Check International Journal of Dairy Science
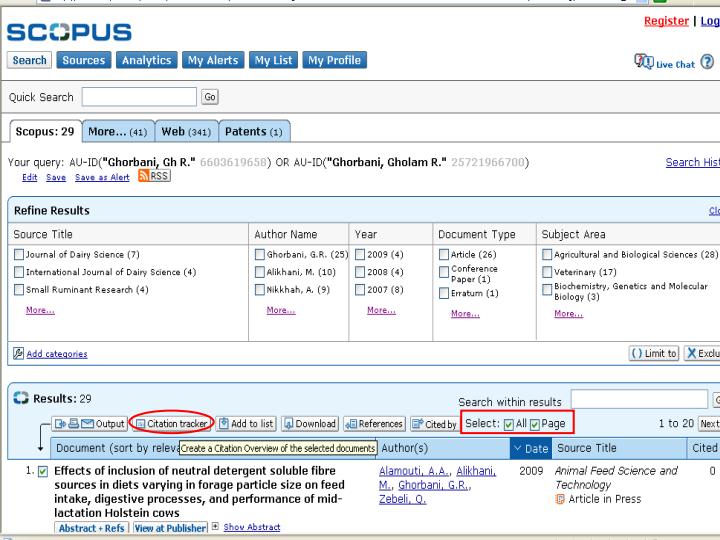 [x=19, y=272]
